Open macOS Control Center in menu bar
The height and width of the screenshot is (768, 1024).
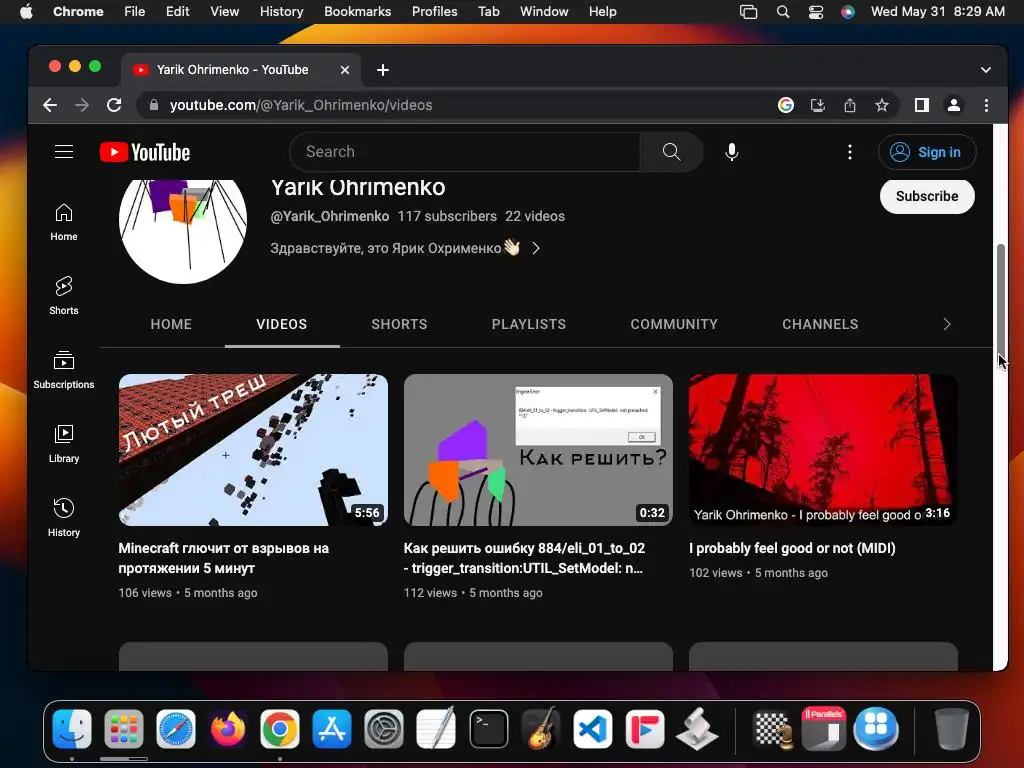click(x=816, y=12)
